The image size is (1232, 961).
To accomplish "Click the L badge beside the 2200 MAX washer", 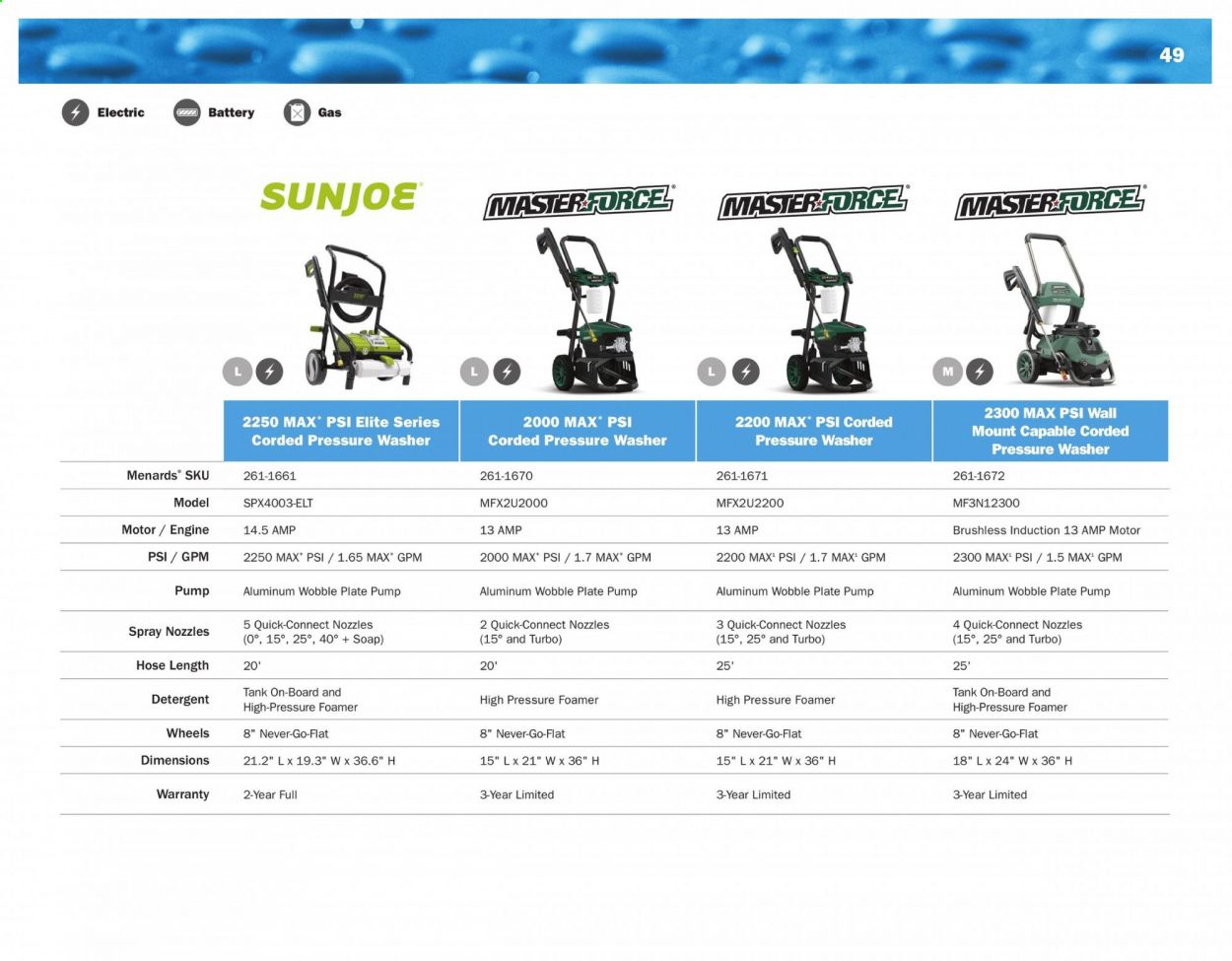I will tap(712, 372).
